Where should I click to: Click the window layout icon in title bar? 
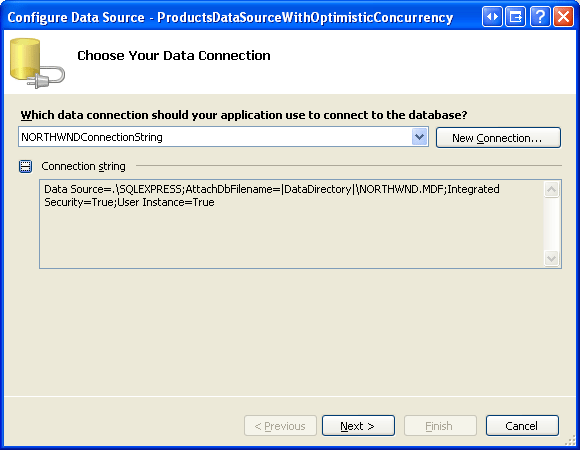pos(515,17)
